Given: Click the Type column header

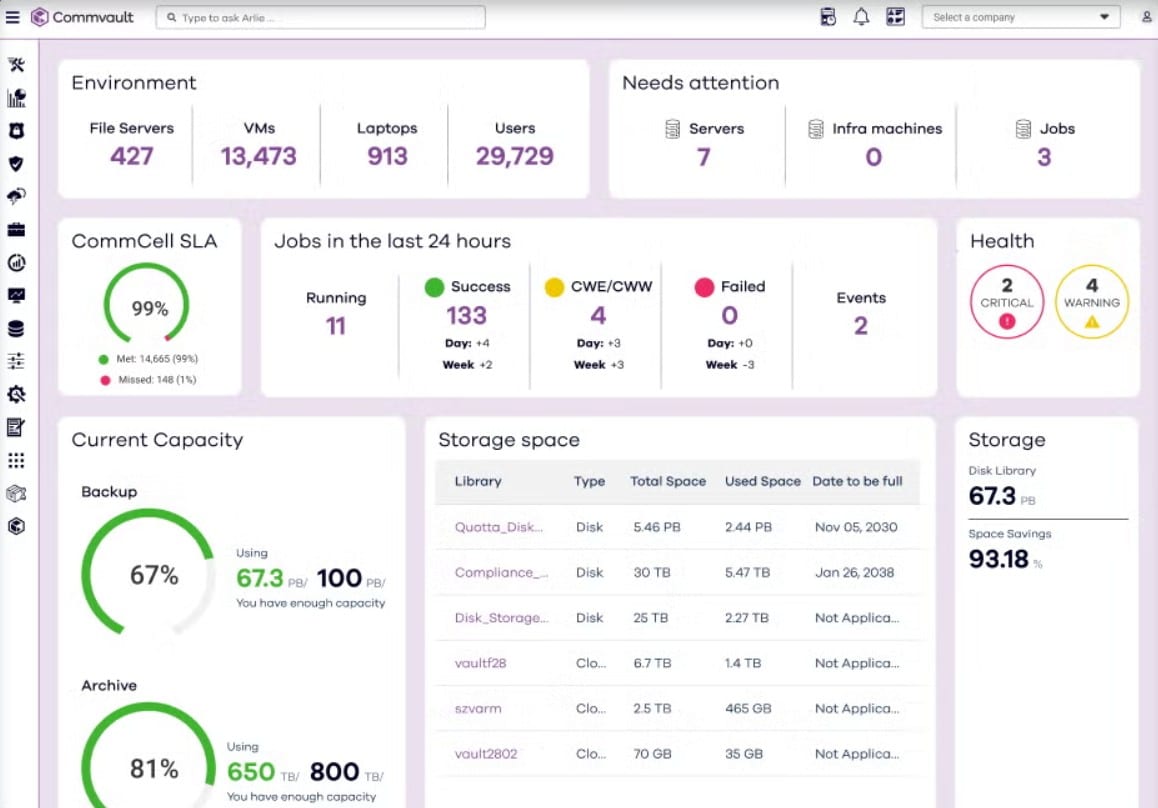Looking at the screenshot, I should tap(589, 481).
